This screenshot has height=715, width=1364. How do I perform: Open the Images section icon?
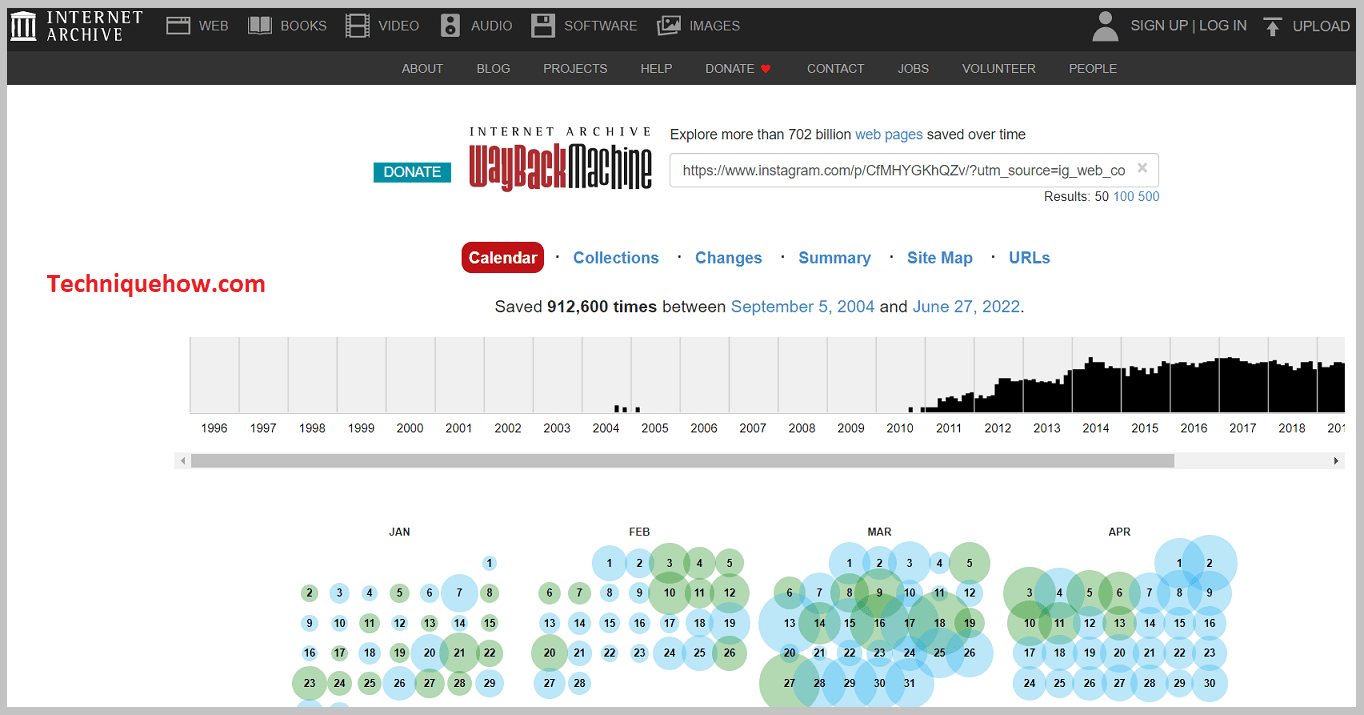[669, 26]
